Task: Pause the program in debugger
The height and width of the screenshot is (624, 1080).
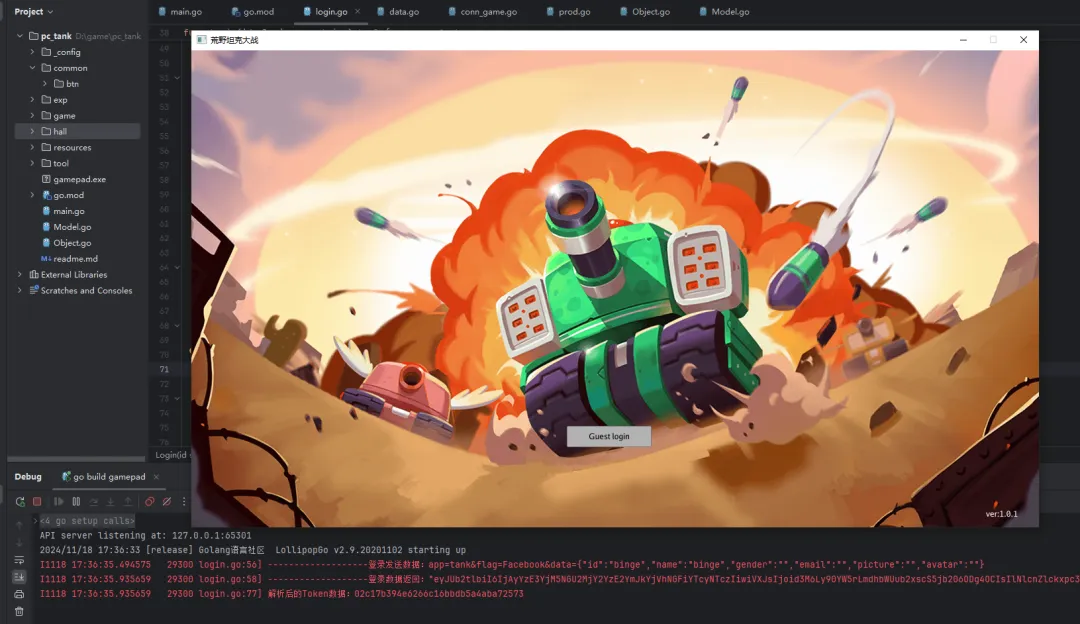Action: [76, 501]
